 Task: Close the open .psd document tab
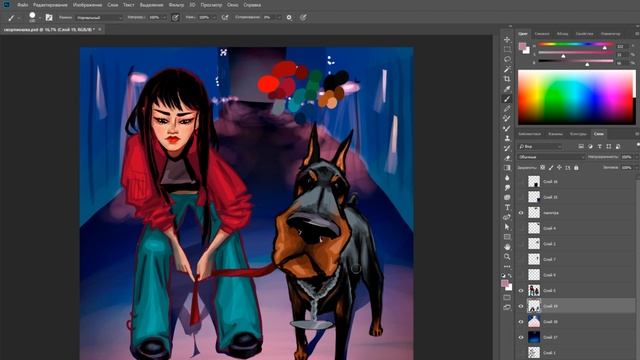(x=100, y=30)
